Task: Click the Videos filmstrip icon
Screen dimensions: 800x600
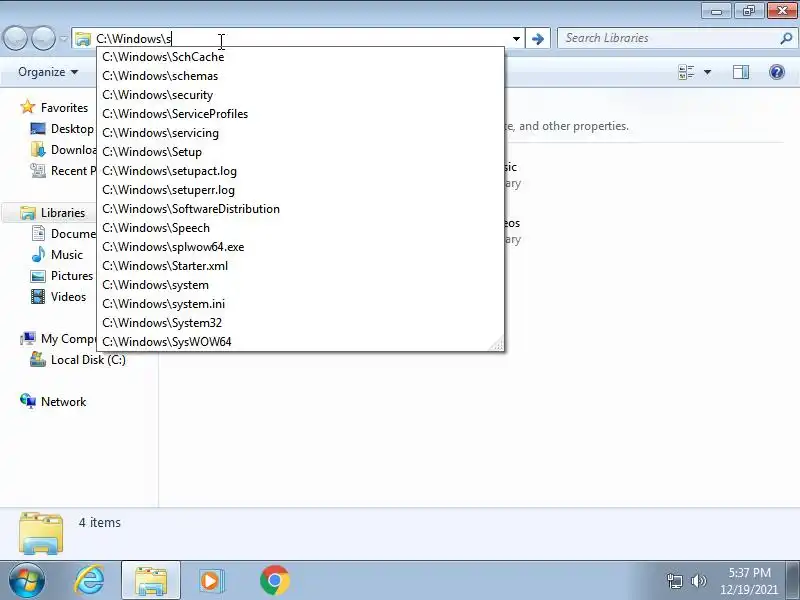Action: tap(38, 296)
